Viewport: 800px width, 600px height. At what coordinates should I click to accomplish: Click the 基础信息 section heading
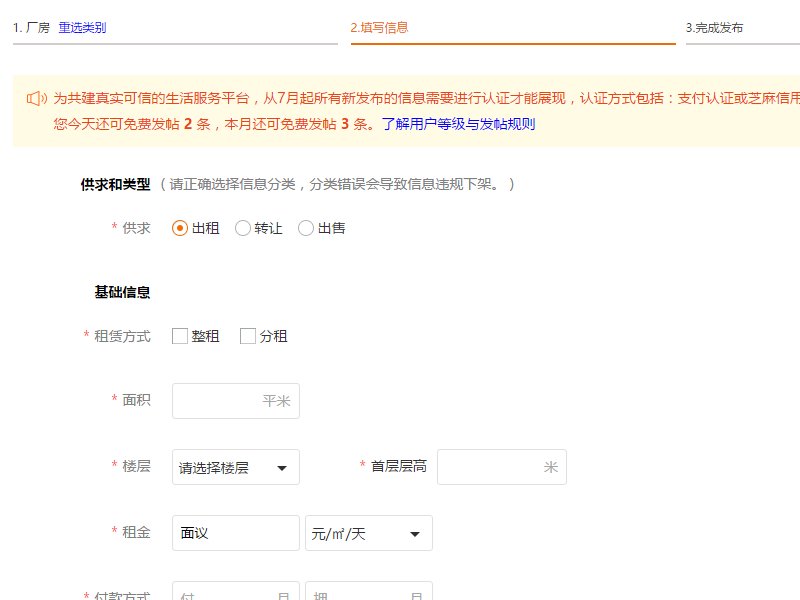pyautogui.click(x=122, y=292)
